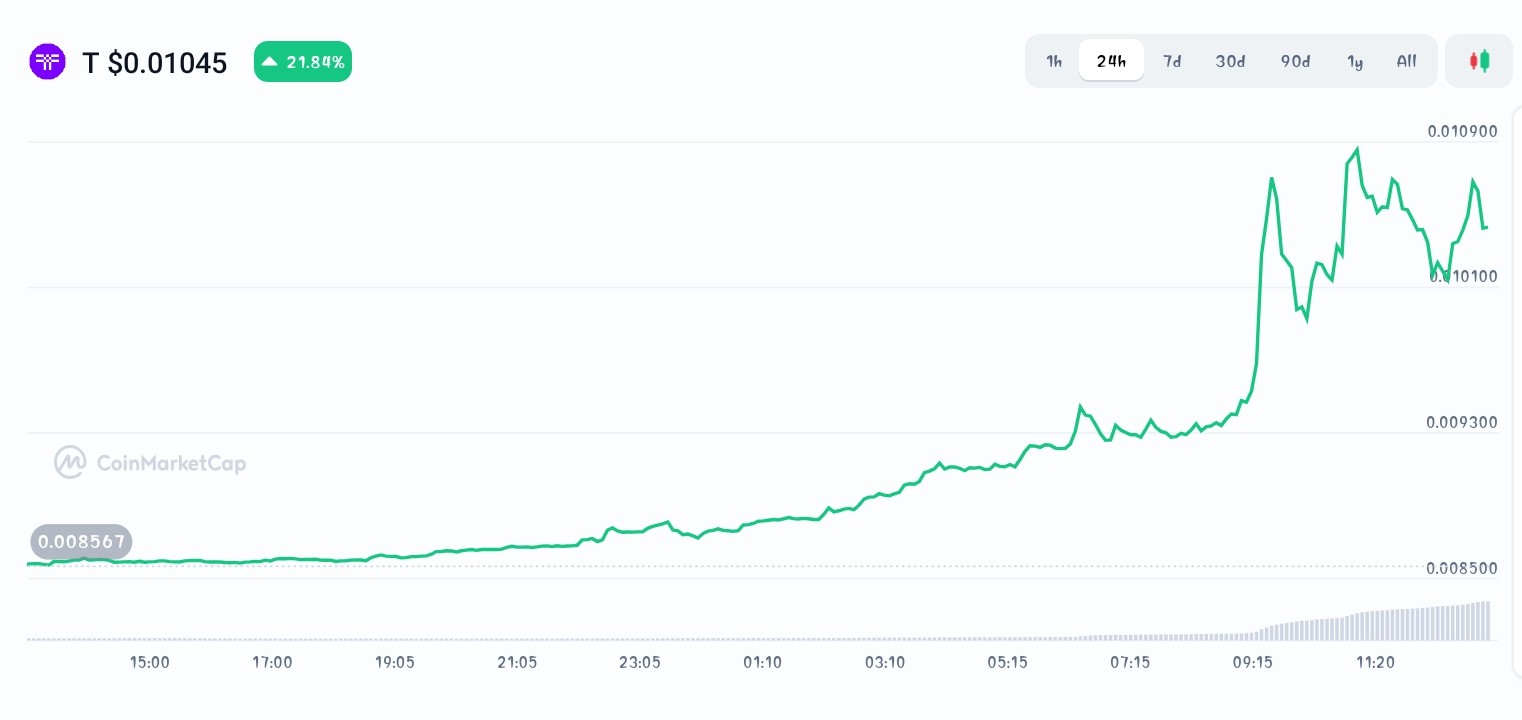This screenshot has height=720, width=1522.
Task: Select the 1y time range tab
Action: click(1355, 61)
